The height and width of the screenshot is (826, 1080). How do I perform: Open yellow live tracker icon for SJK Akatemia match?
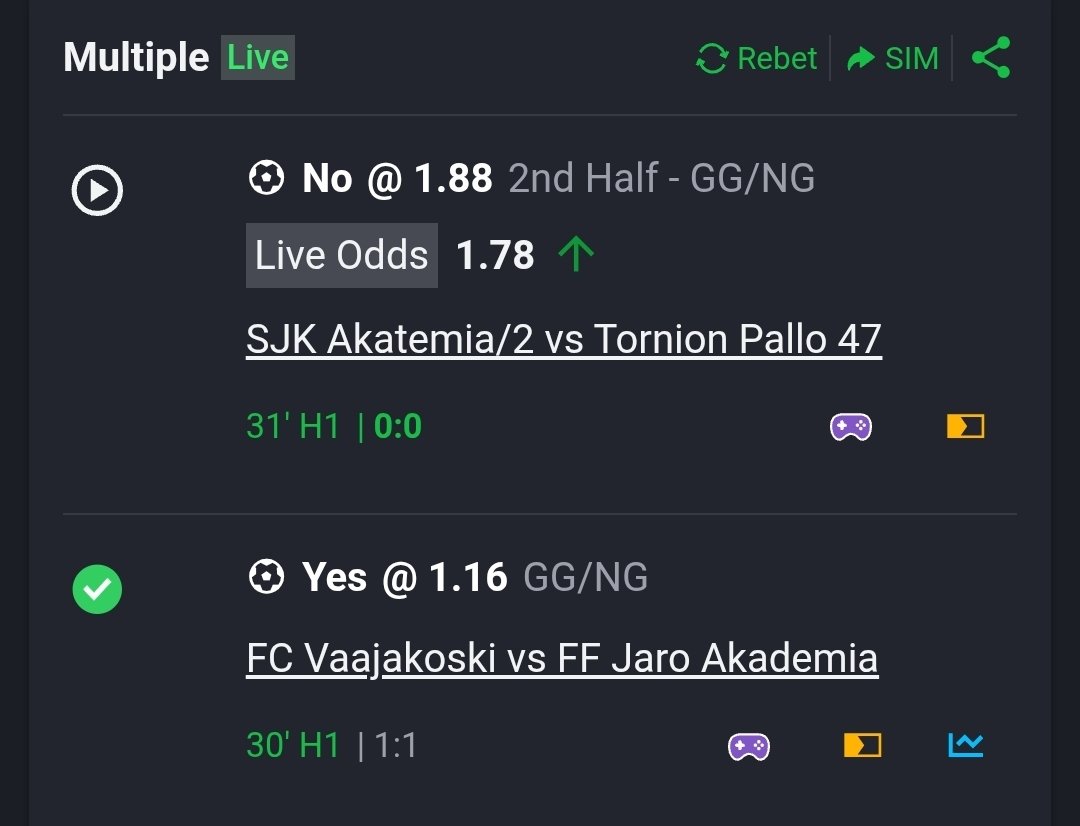[x=966, y=426]
